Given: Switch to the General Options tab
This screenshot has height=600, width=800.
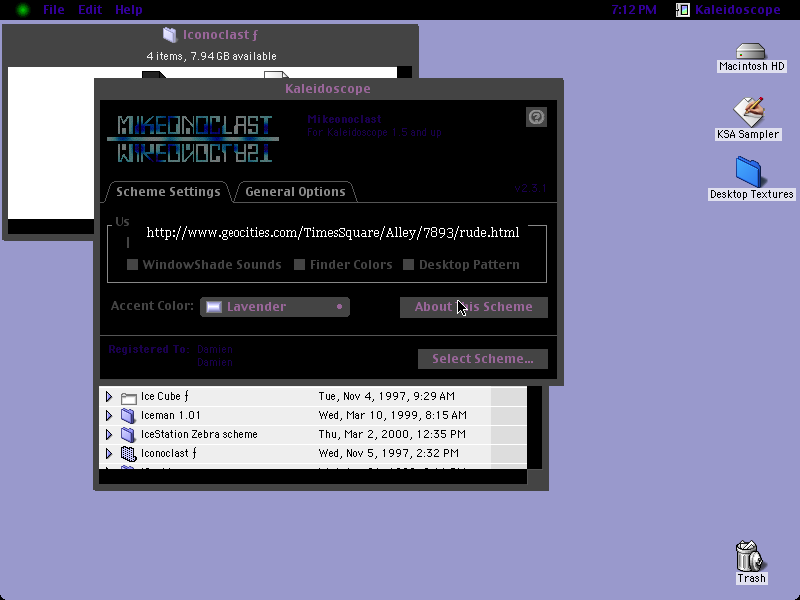Looking at the screenshot, I should (x=295, y=191).
